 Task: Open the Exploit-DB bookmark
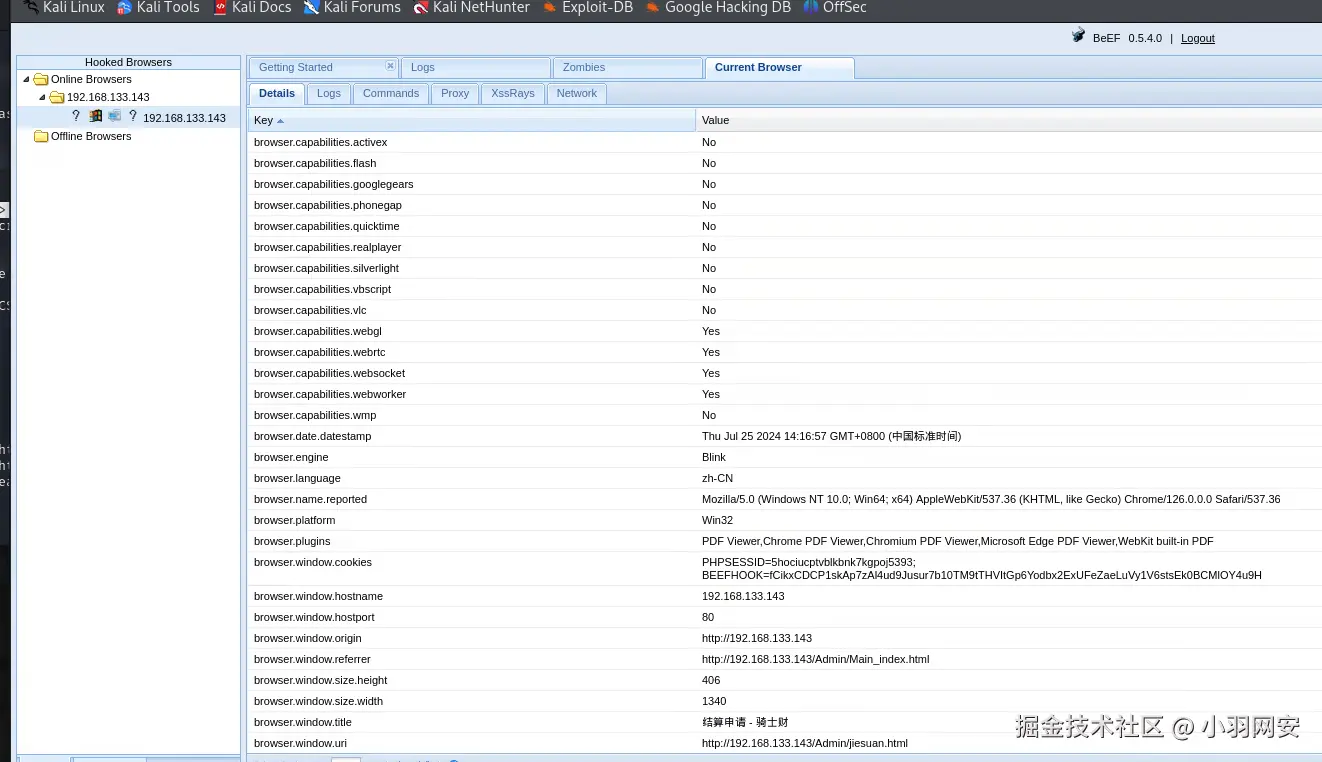point(587,7)
